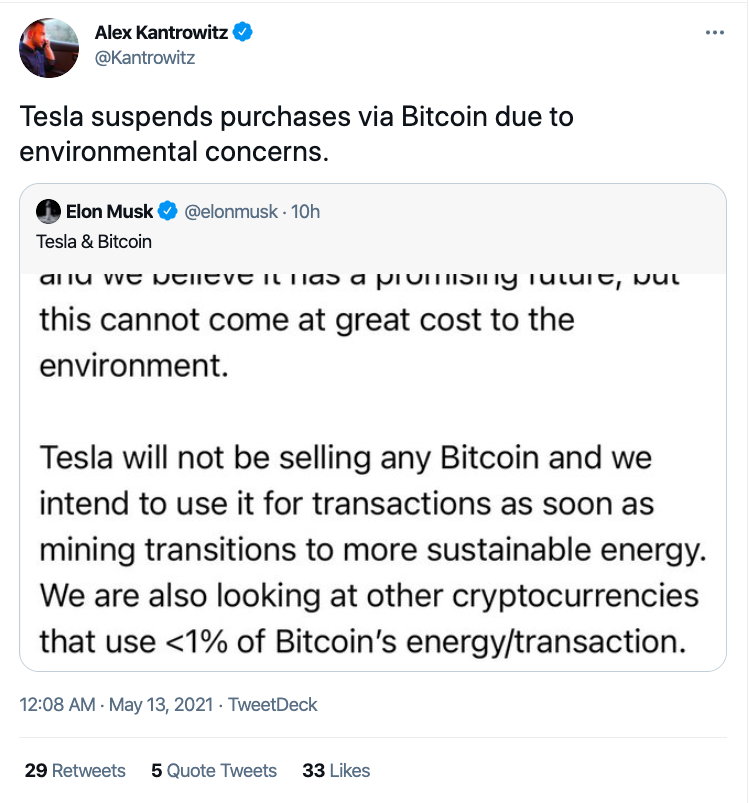Click Elon Musk's verified checkmark badge
The height and width of the screenshot is (803, 750).
pos(169,212)
